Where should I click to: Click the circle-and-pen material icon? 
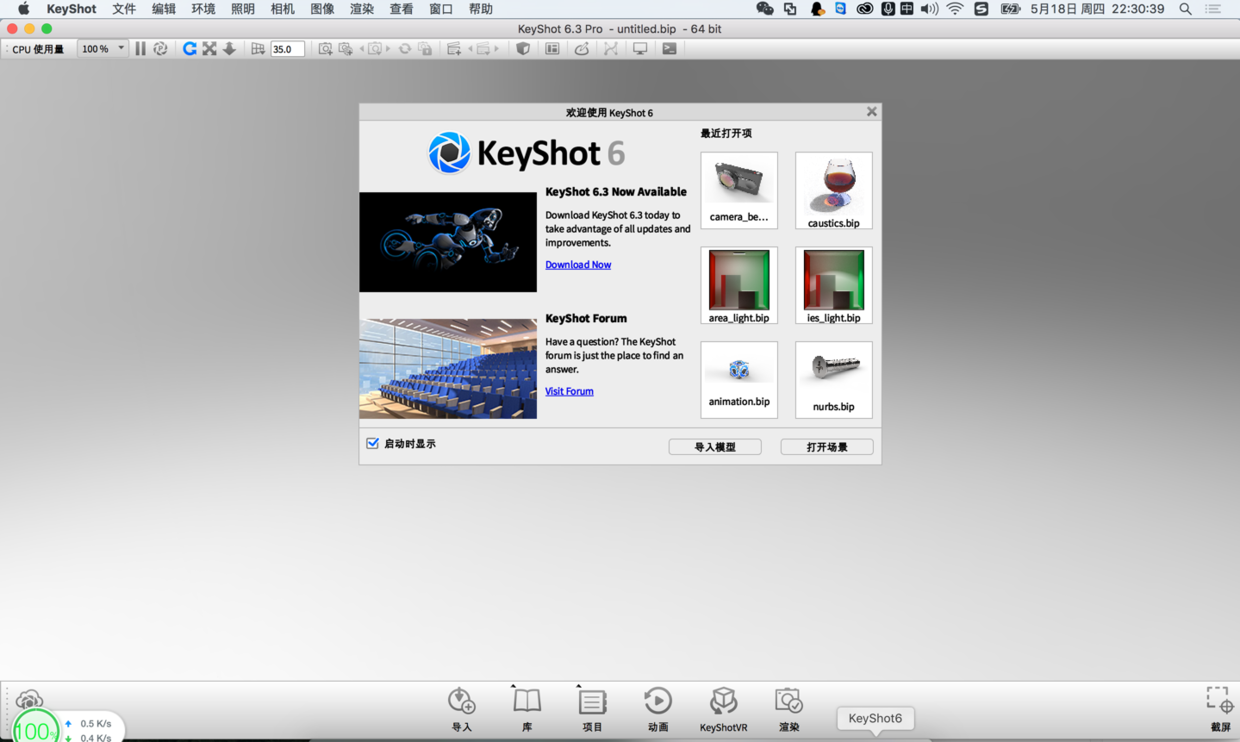point(581,48)
